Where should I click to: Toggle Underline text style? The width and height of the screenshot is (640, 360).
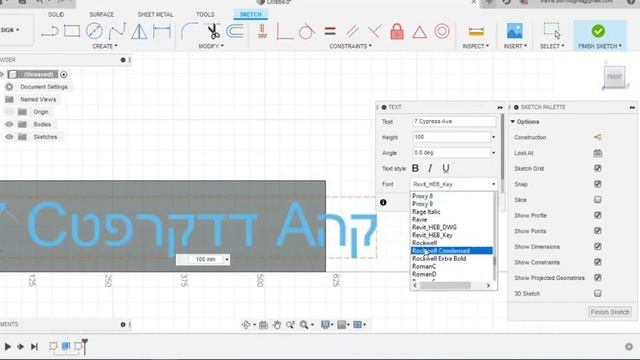pyautogui.click(x=446, y=168)
